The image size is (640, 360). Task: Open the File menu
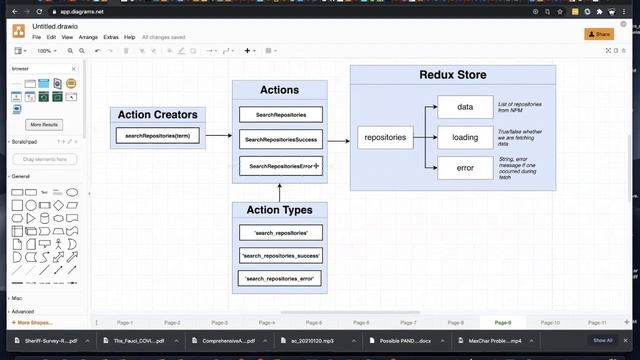[x=36, y=37]
